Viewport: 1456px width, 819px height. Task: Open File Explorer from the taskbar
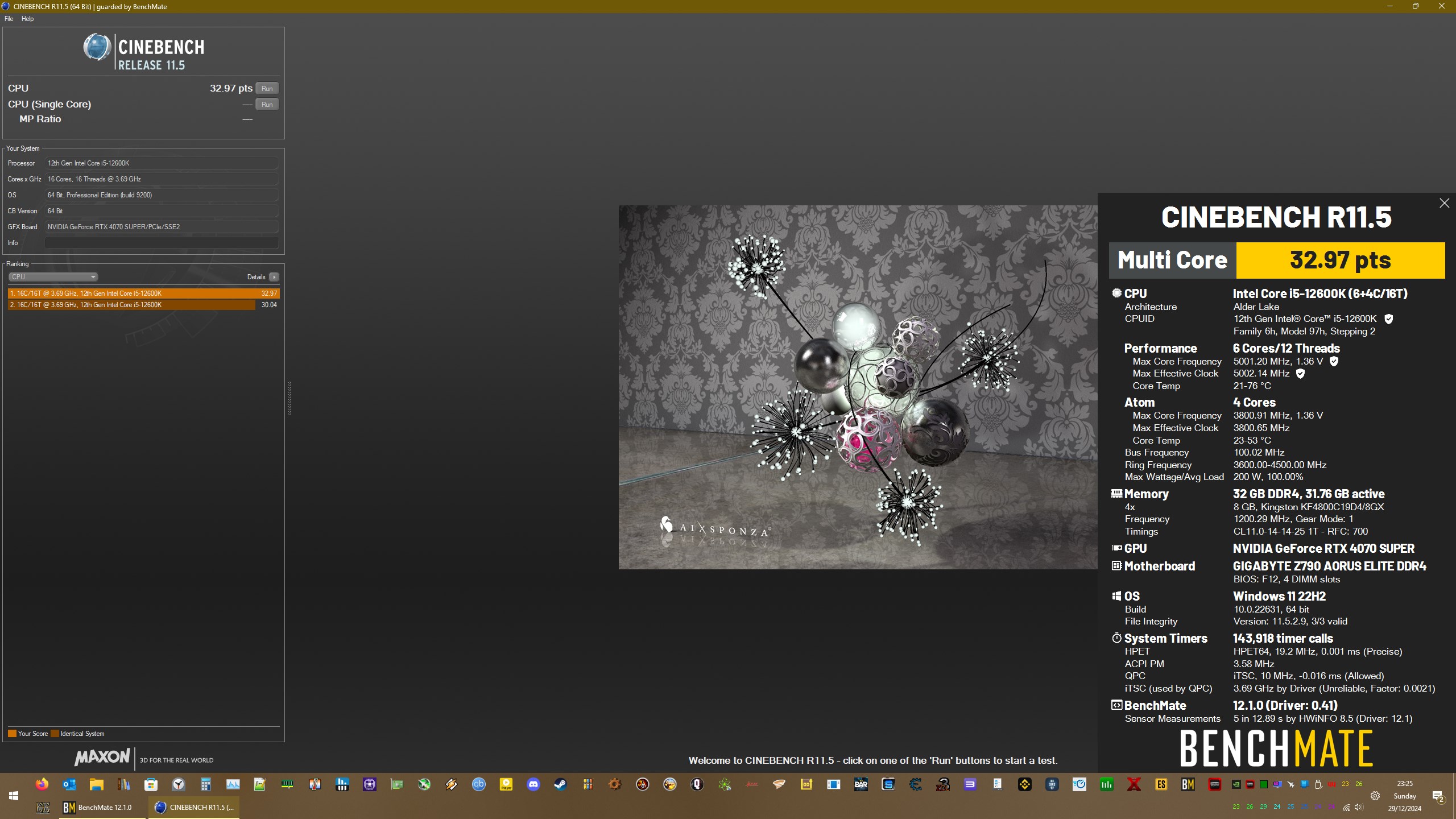point(97,785)
